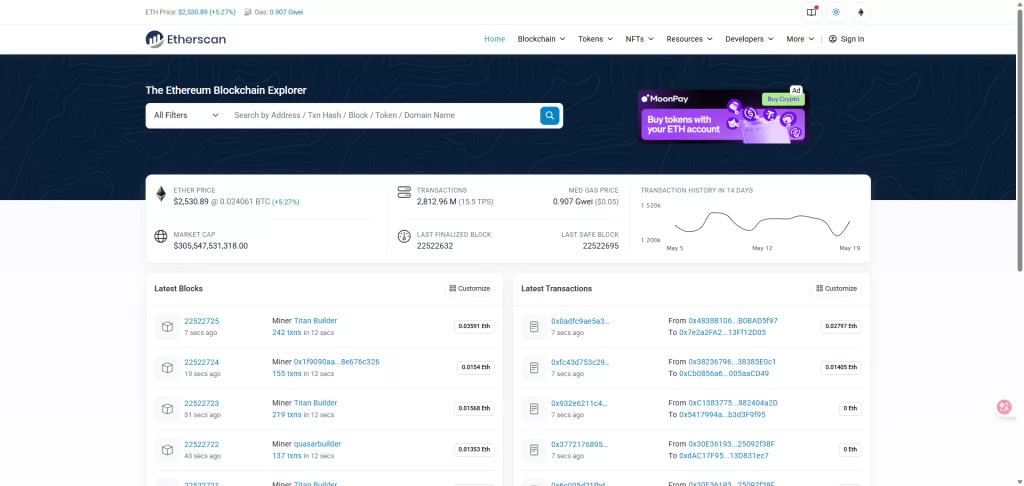Open the All Filters dropdown
Image resolution: width=1024 pixels, height=486 pixels.
click(186, 116)
